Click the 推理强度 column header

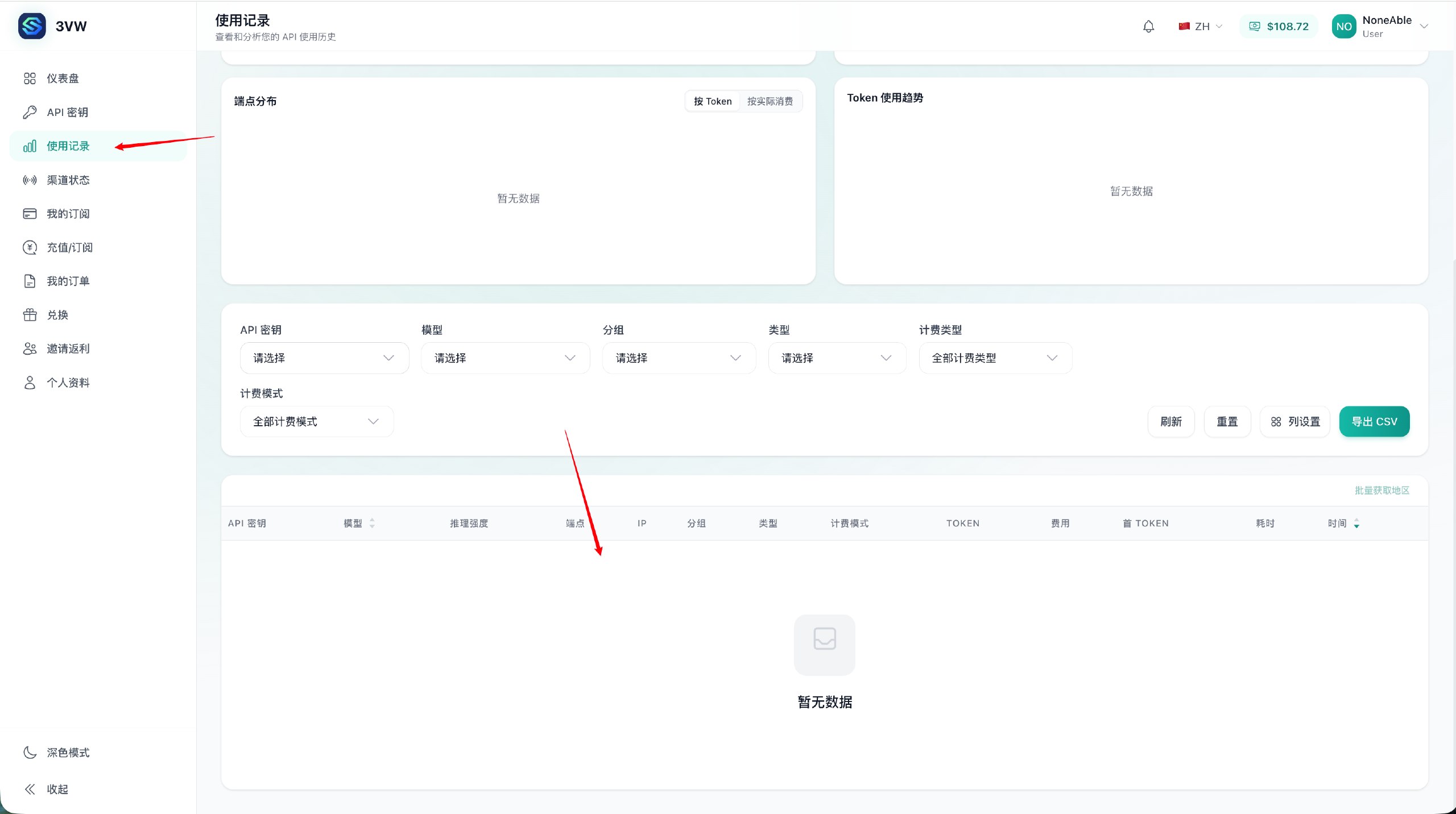469,523
